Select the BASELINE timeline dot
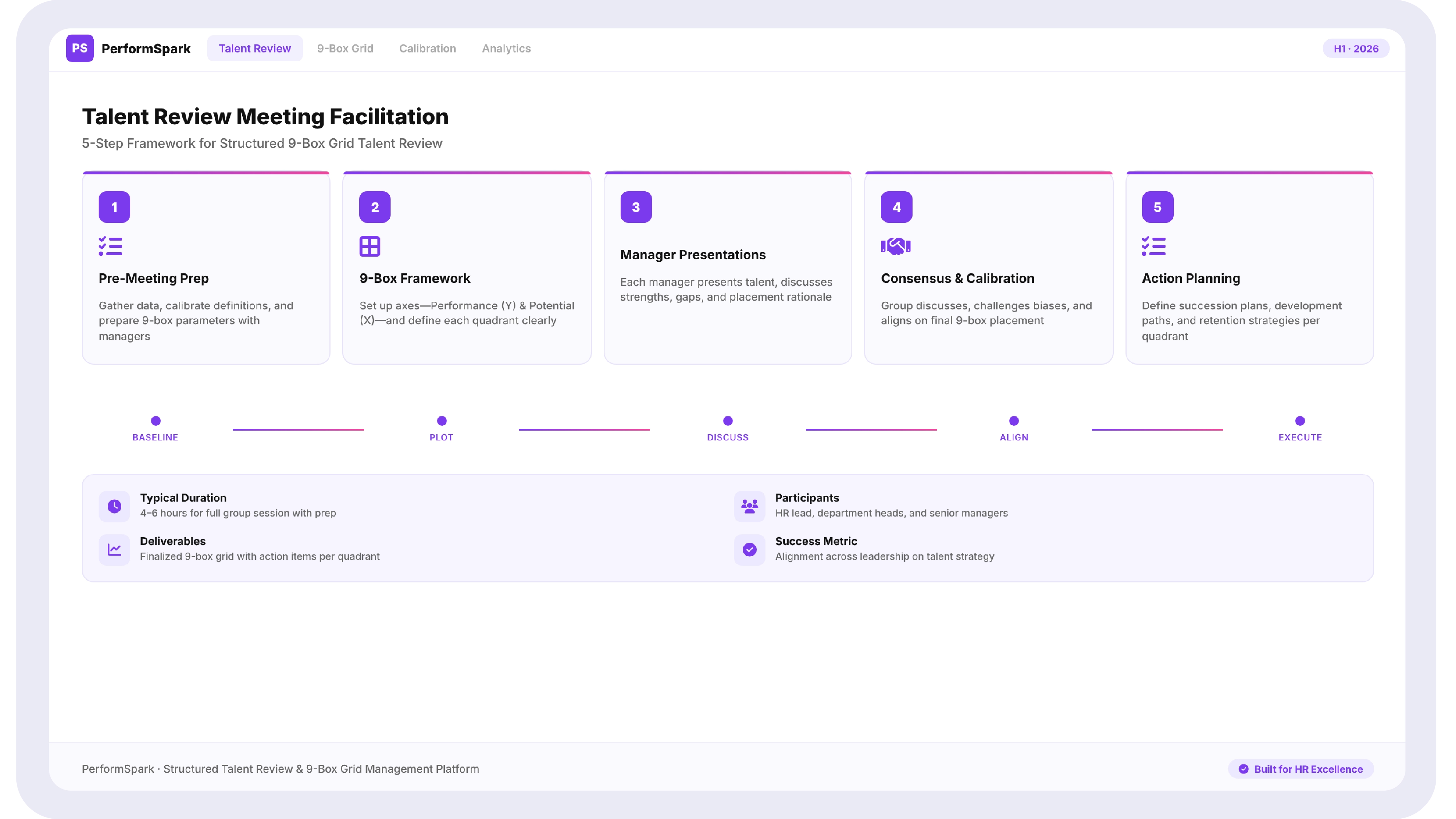Image resolution: width=1456 pixels, height=819 pixels. coord(156,420)
